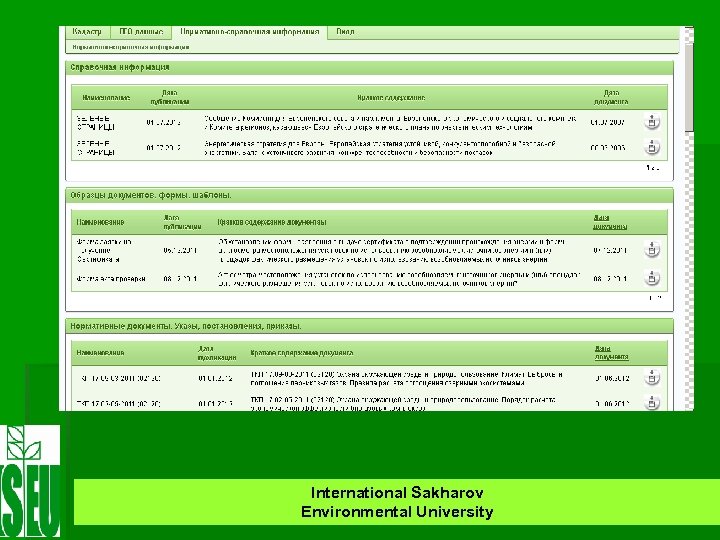720x540 pixels.
Task: Click the 'Нормативно-справочная информация' submenu link
Action: [131, 47]
